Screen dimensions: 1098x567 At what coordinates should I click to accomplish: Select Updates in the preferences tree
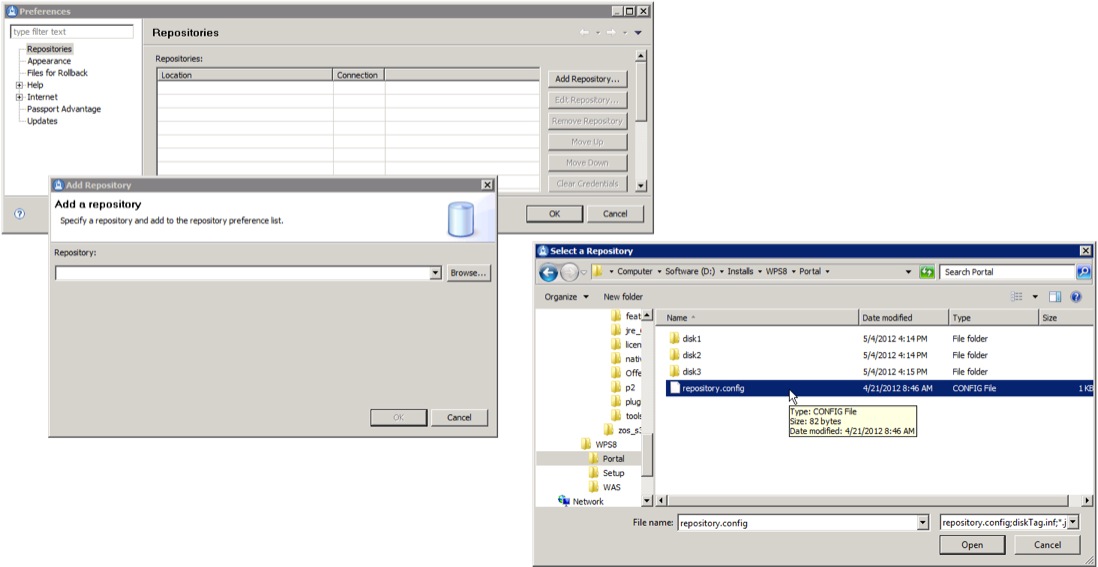(42, 121)
